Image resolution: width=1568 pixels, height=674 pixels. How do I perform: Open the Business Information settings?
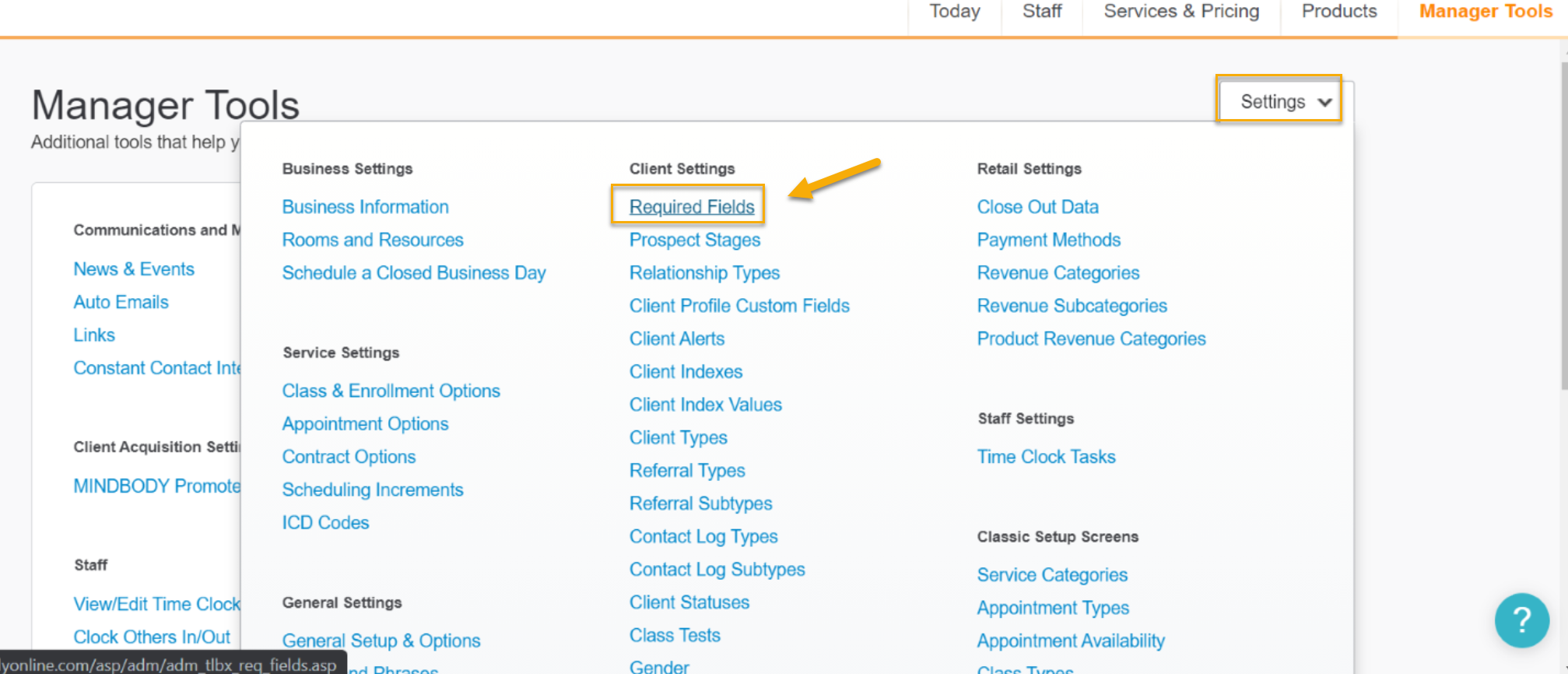[365, 206]
